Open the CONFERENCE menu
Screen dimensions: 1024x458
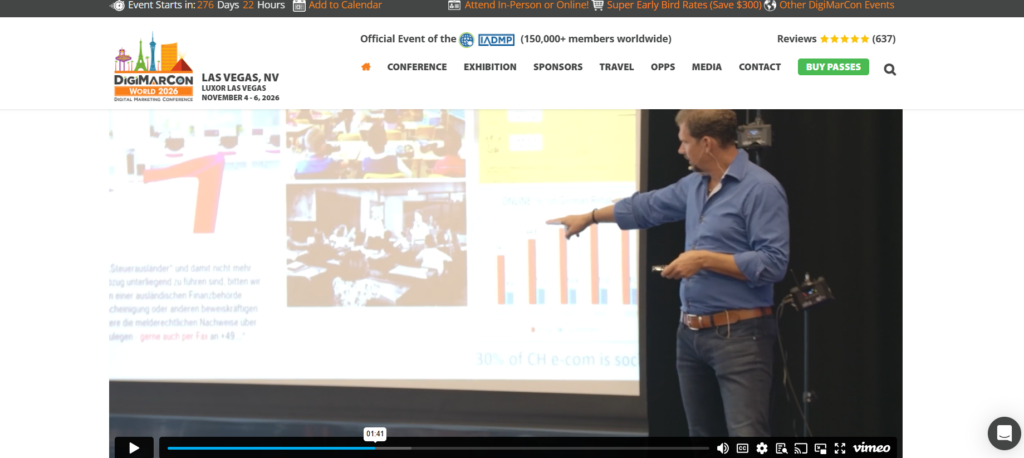coord(417,67)
